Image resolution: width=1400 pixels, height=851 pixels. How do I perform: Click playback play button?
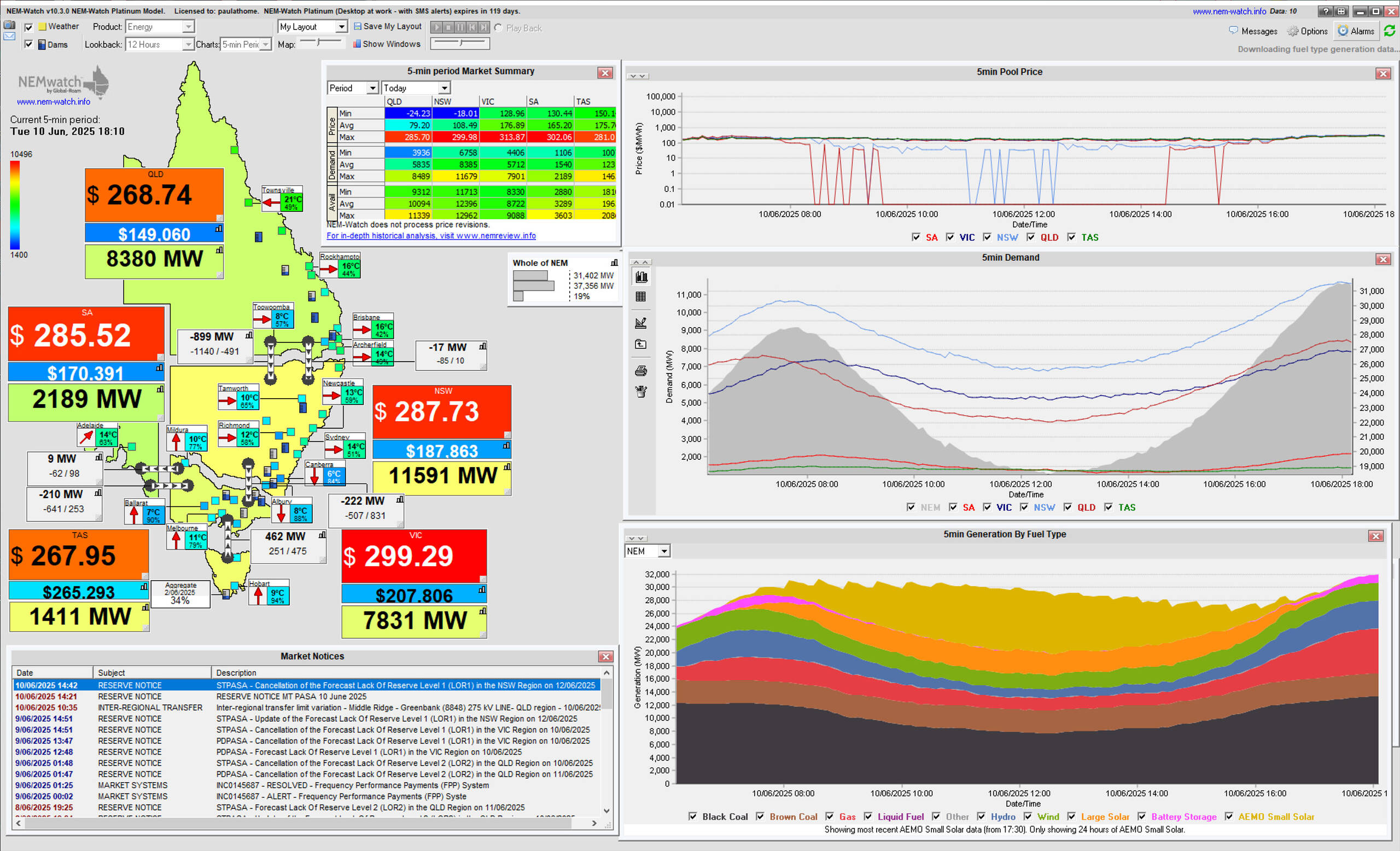coord(436,27)
